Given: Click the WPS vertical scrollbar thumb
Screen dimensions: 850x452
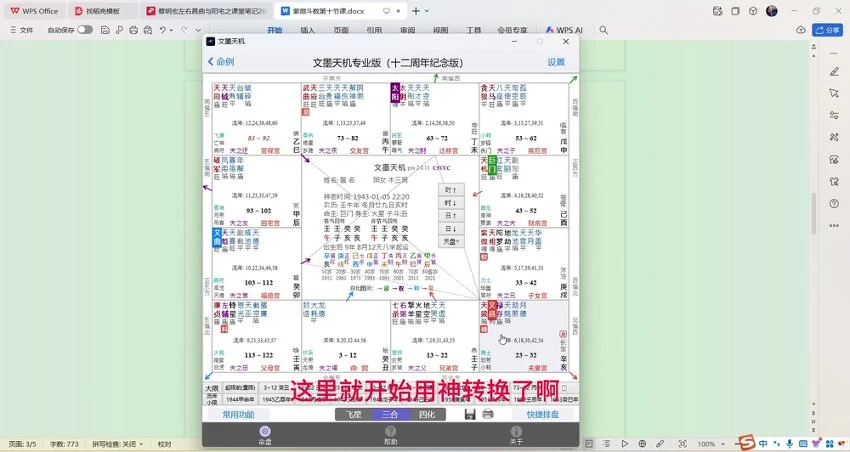Looking at the screenshot, I should coord(813,214).
